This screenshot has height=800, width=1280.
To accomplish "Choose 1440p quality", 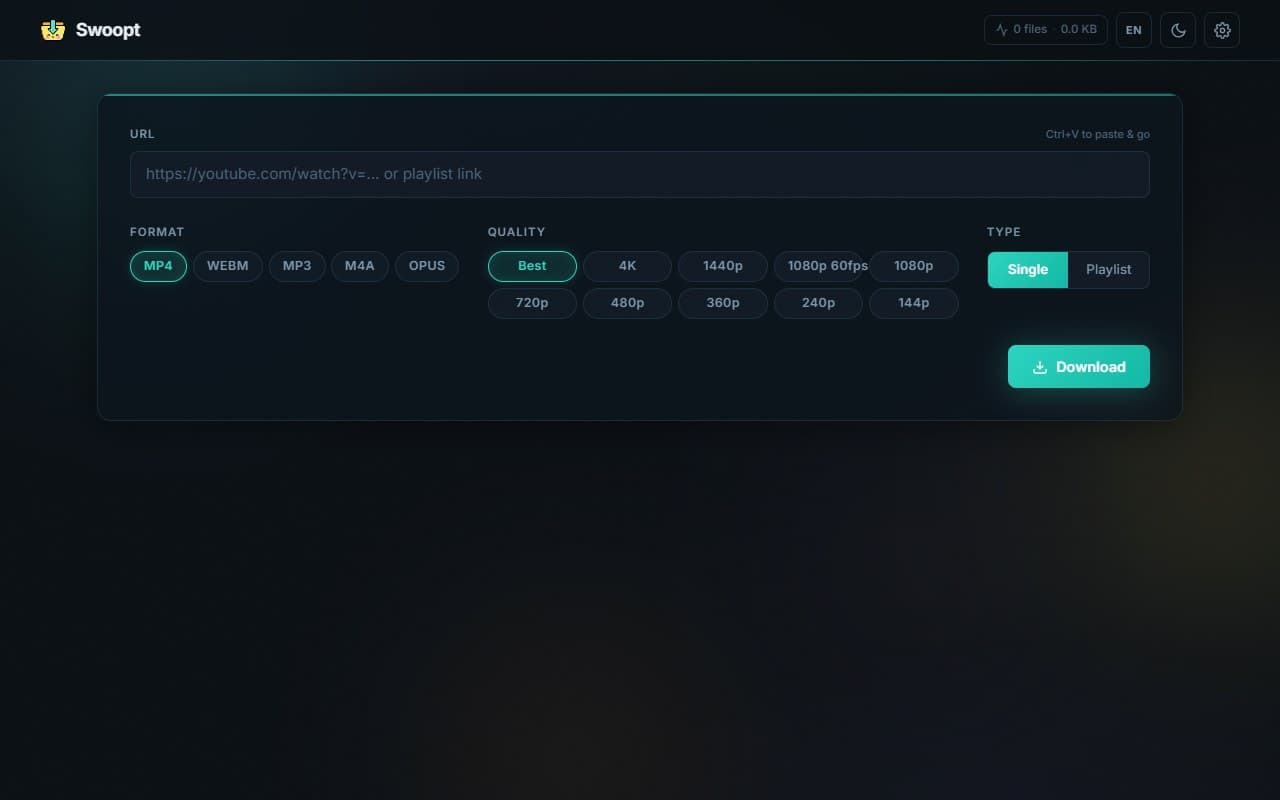I will (723, 266).
